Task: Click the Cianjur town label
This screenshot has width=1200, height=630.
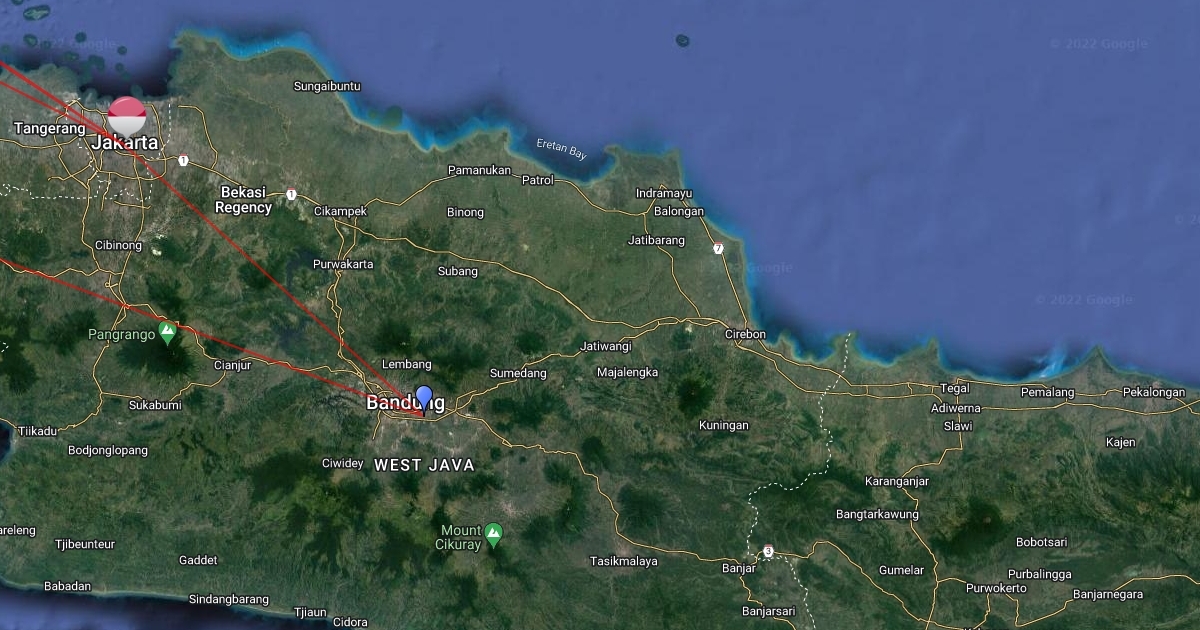Action: 232,365
